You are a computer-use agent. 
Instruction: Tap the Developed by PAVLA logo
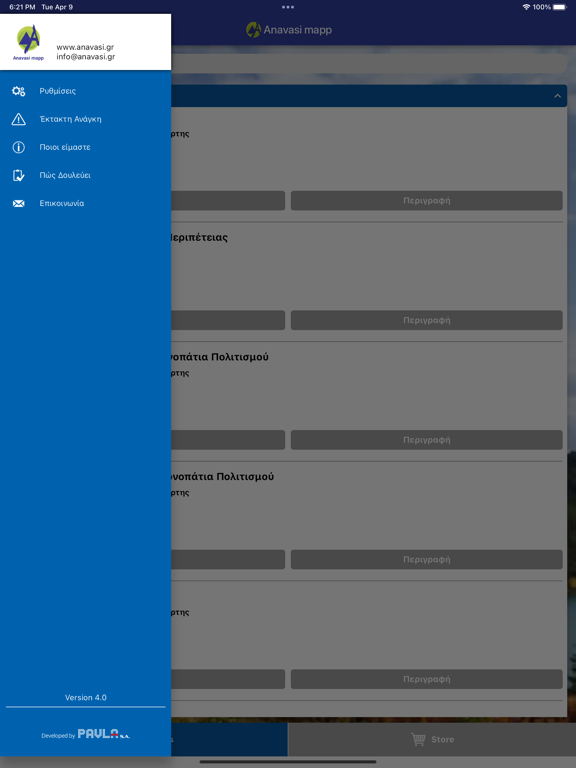coord(86,734)
